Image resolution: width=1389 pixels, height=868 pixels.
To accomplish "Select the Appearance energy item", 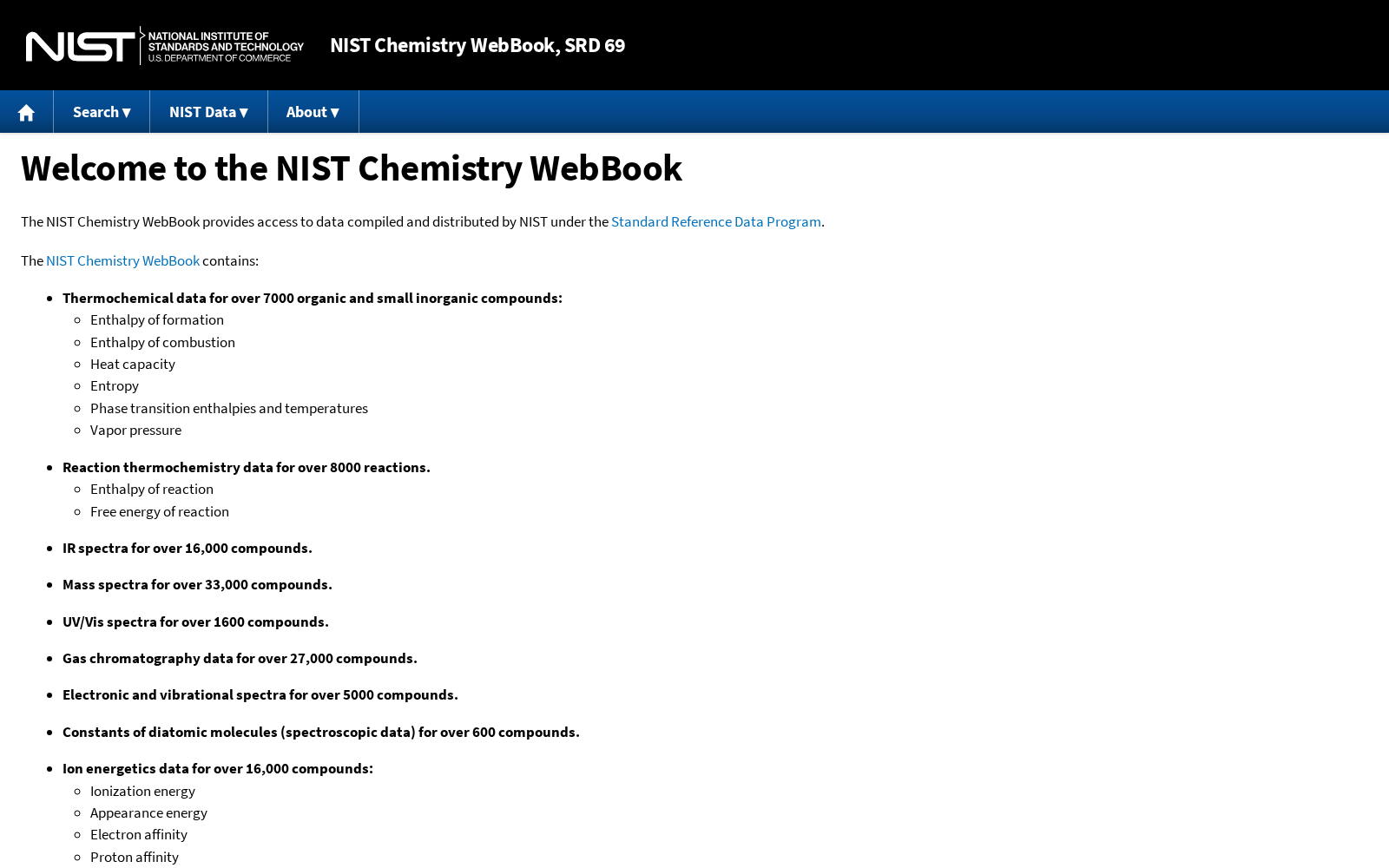I will click(x=148, y=812).
